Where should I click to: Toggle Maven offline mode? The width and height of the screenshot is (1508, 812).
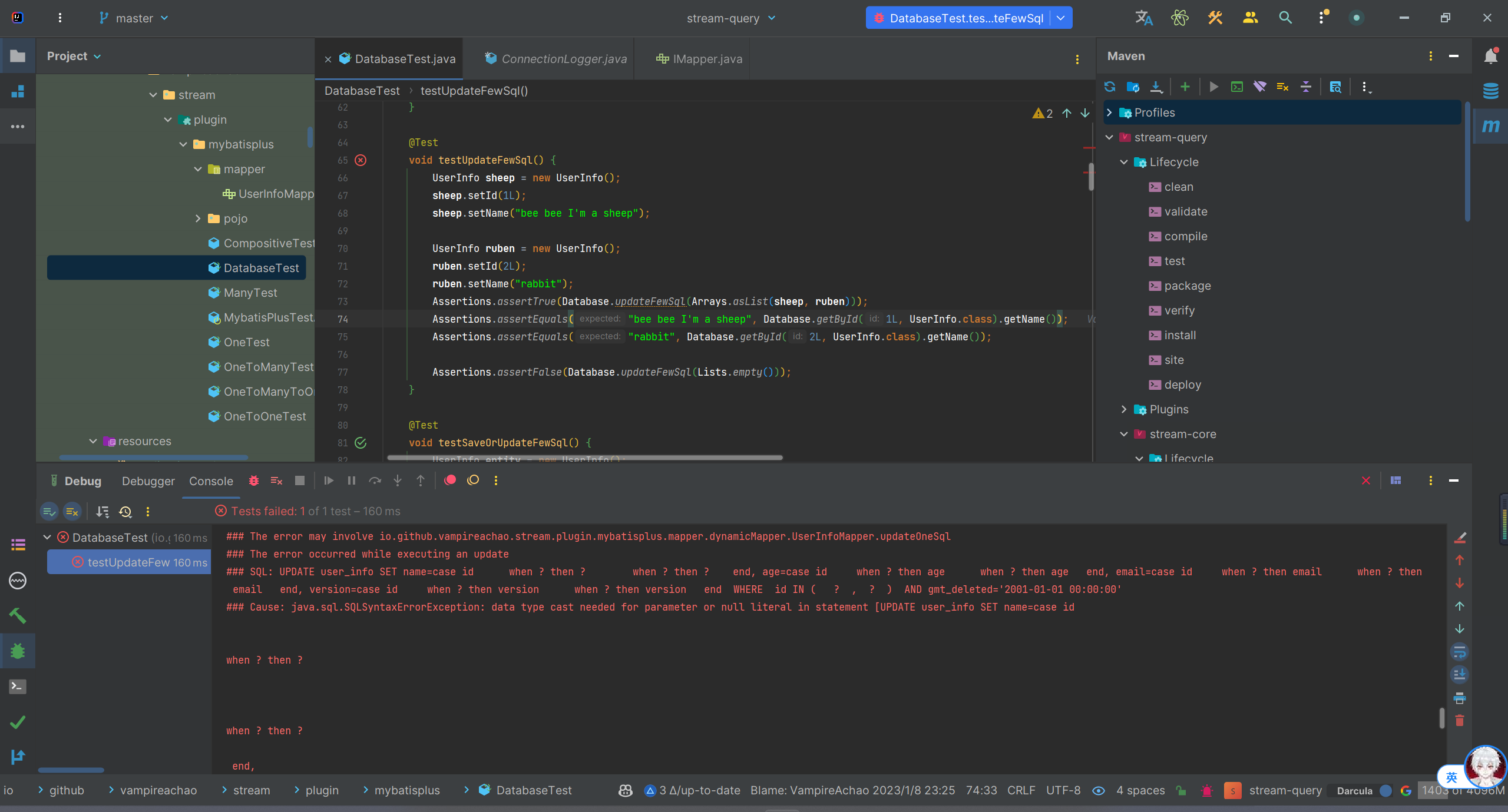pyautogui.click(x=1259, y=87)
